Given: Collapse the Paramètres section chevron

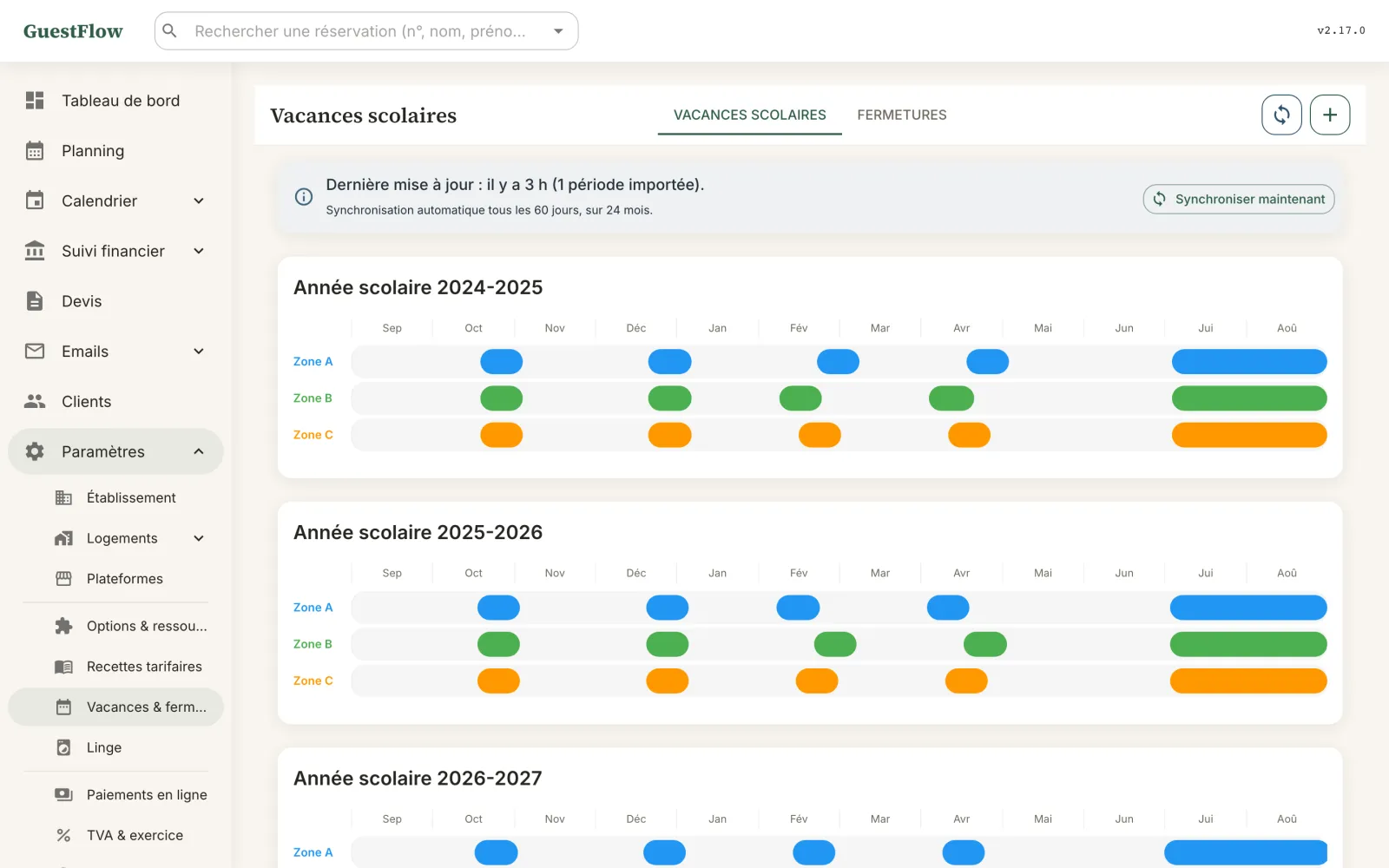Looking at the screenshot, I should 199,451.
